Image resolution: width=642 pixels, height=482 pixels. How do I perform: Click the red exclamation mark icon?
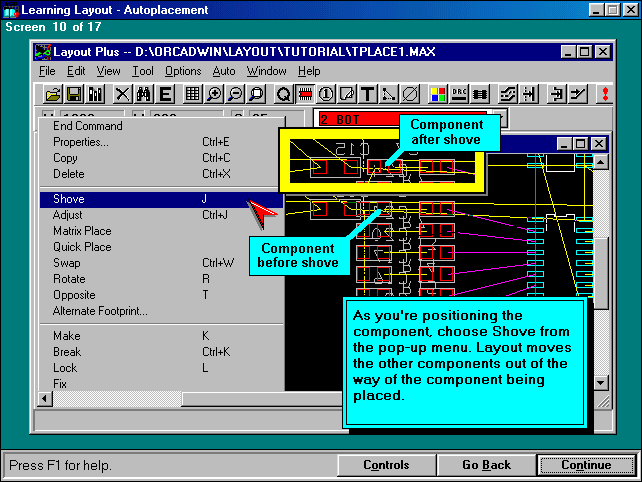(x=604, y=94)
